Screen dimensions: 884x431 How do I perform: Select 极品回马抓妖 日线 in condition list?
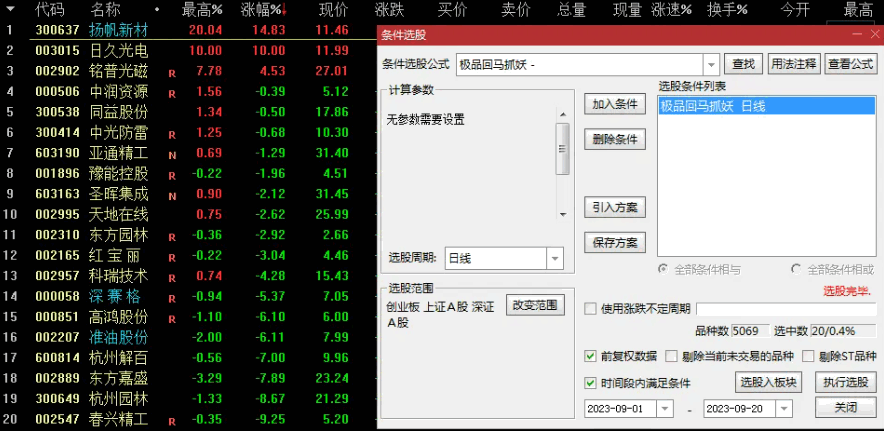click(x=767, y=105)
